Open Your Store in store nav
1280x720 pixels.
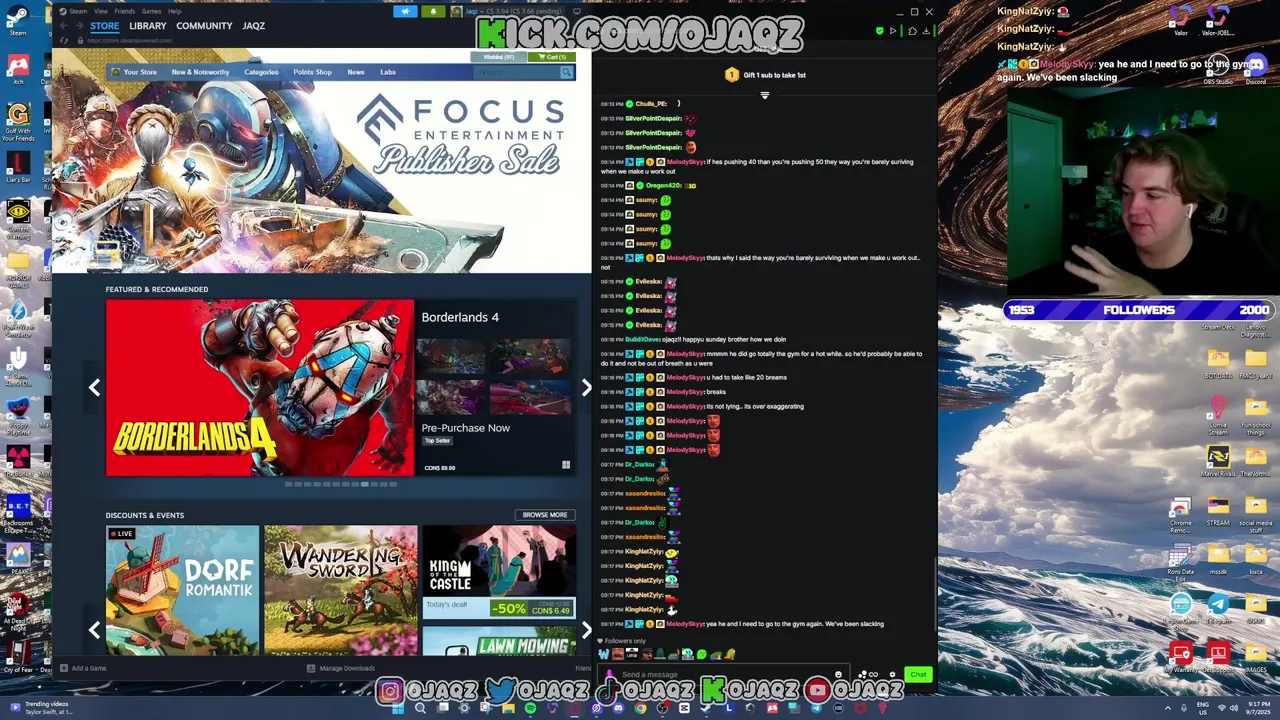(140, 72)
